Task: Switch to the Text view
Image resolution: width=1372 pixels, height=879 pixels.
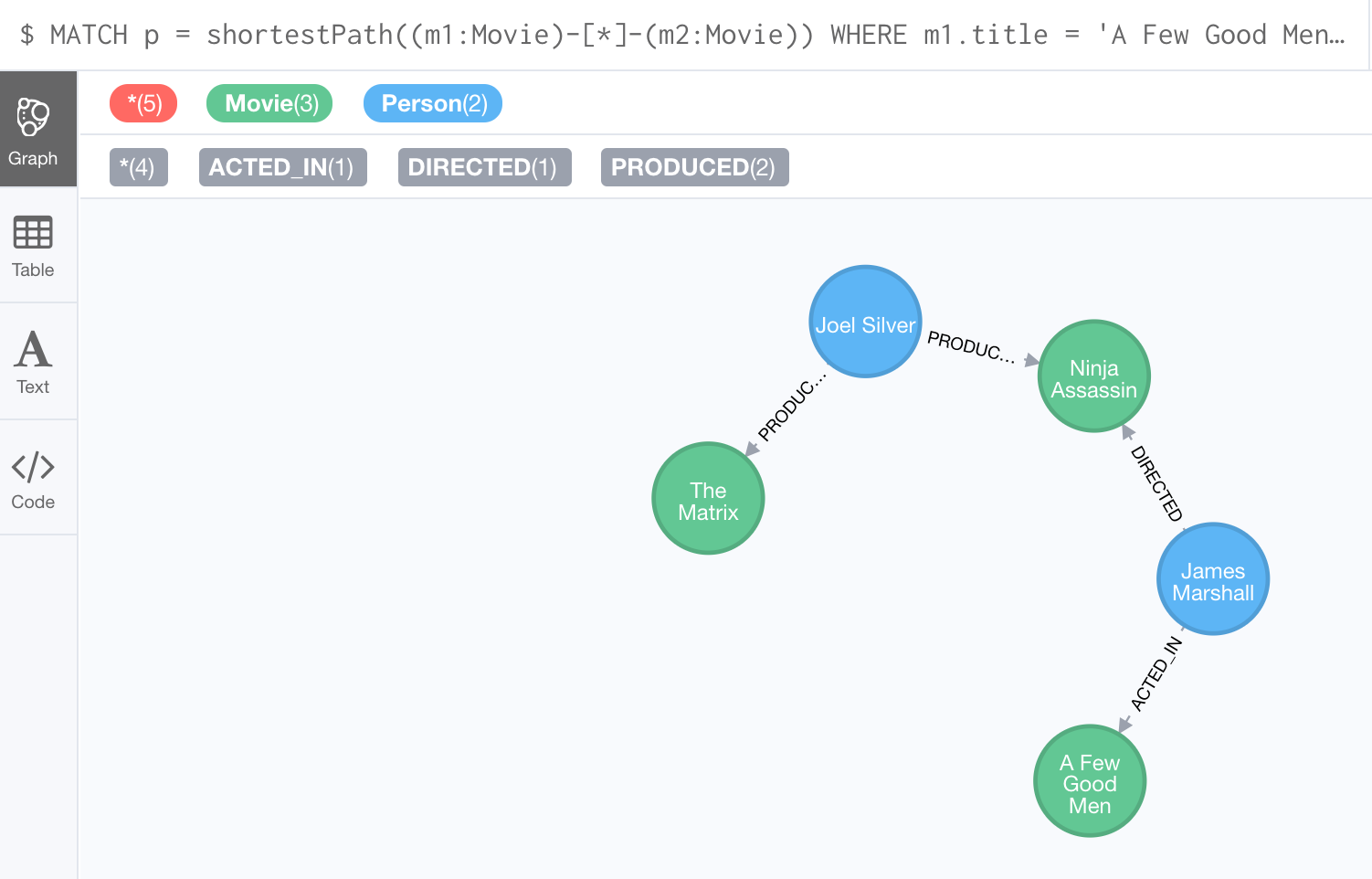Action: (38, 362)
